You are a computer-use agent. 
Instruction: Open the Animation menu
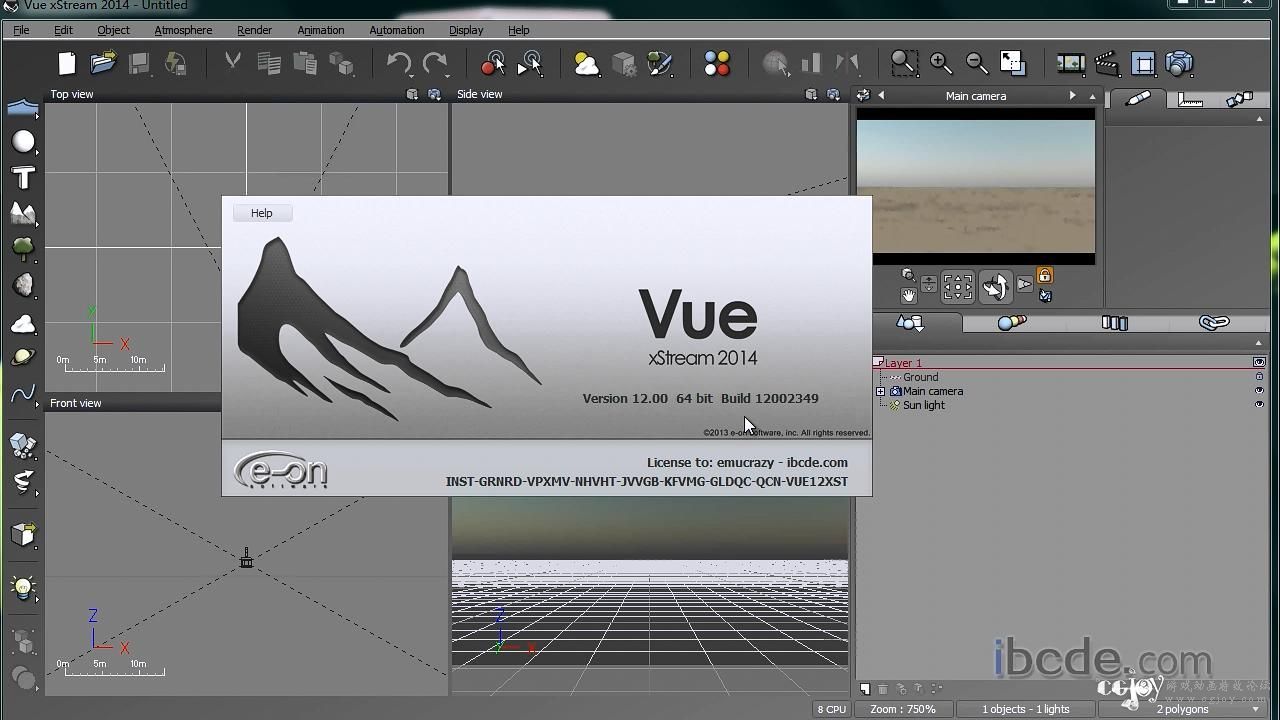[320, 30]
